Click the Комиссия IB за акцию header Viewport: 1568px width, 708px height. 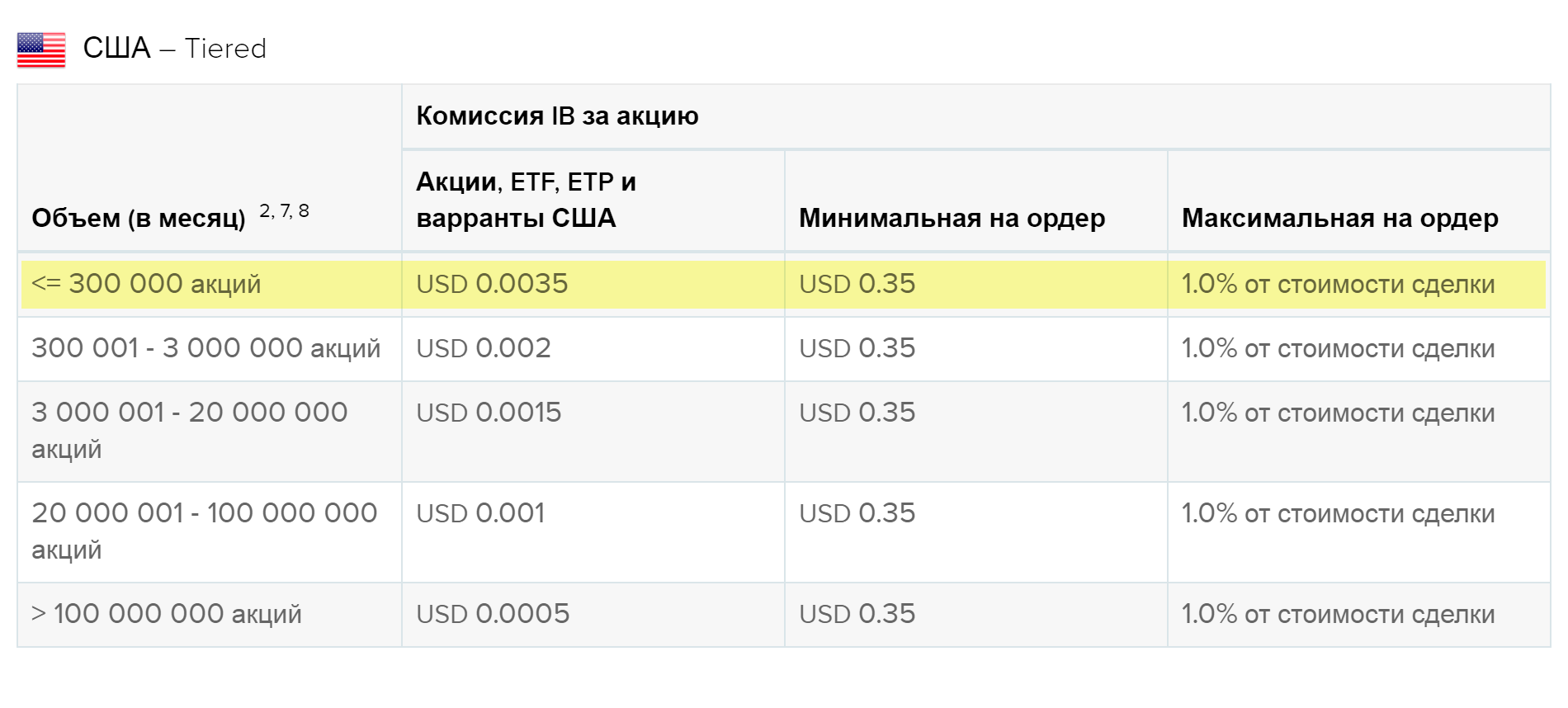click(x=557, y=116)
